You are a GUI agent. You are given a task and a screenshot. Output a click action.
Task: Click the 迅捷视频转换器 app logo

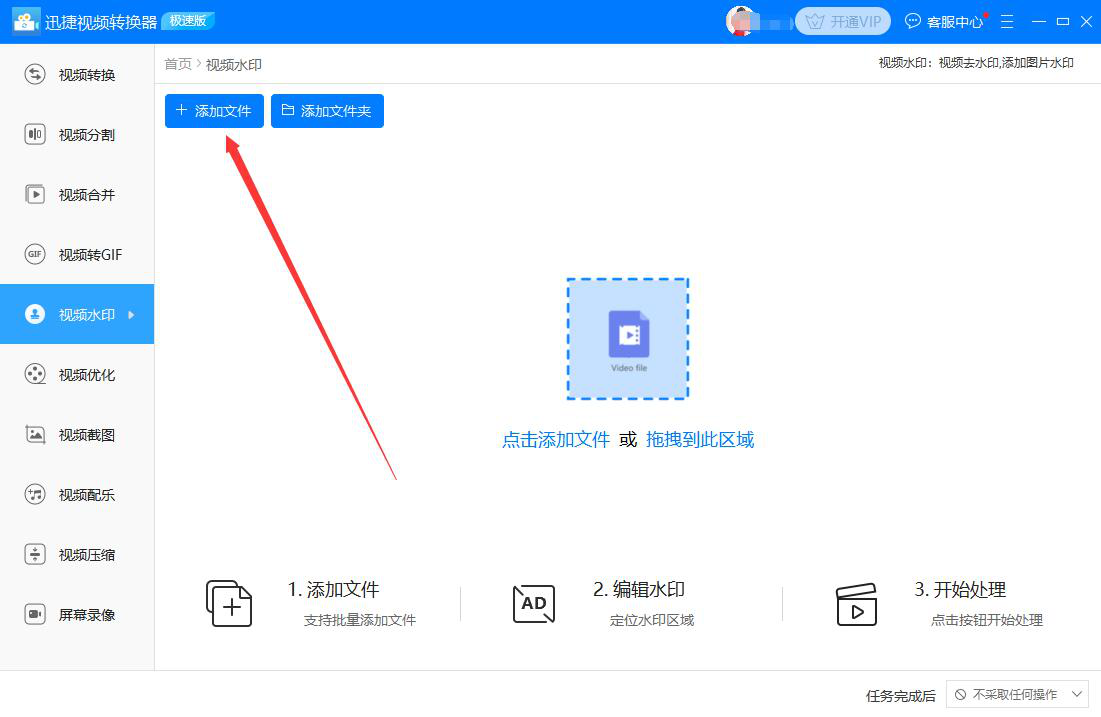tap(26, 21)
